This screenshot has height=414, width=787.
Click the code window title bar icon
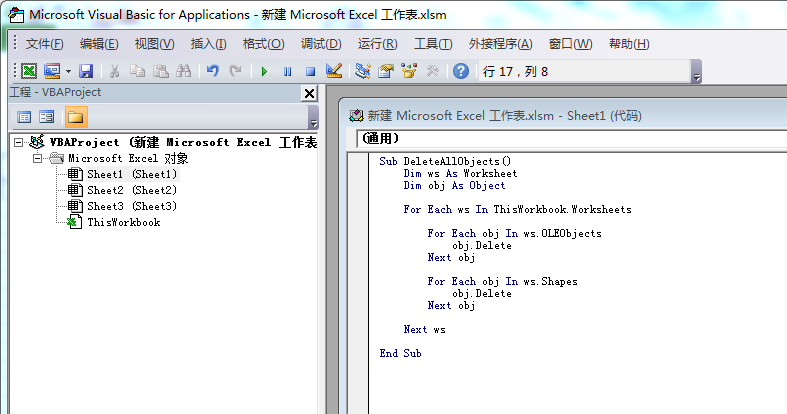pos(356,116)
